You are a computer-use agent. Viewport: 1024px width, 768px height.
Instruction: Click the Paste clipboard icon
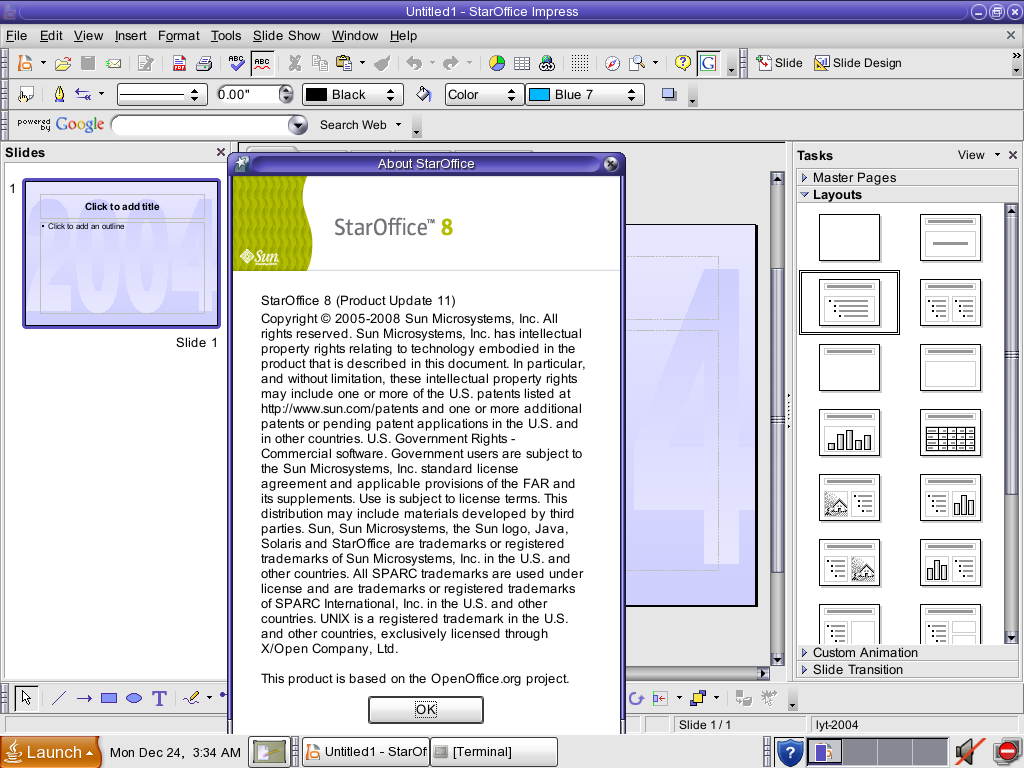click(344, 63)
